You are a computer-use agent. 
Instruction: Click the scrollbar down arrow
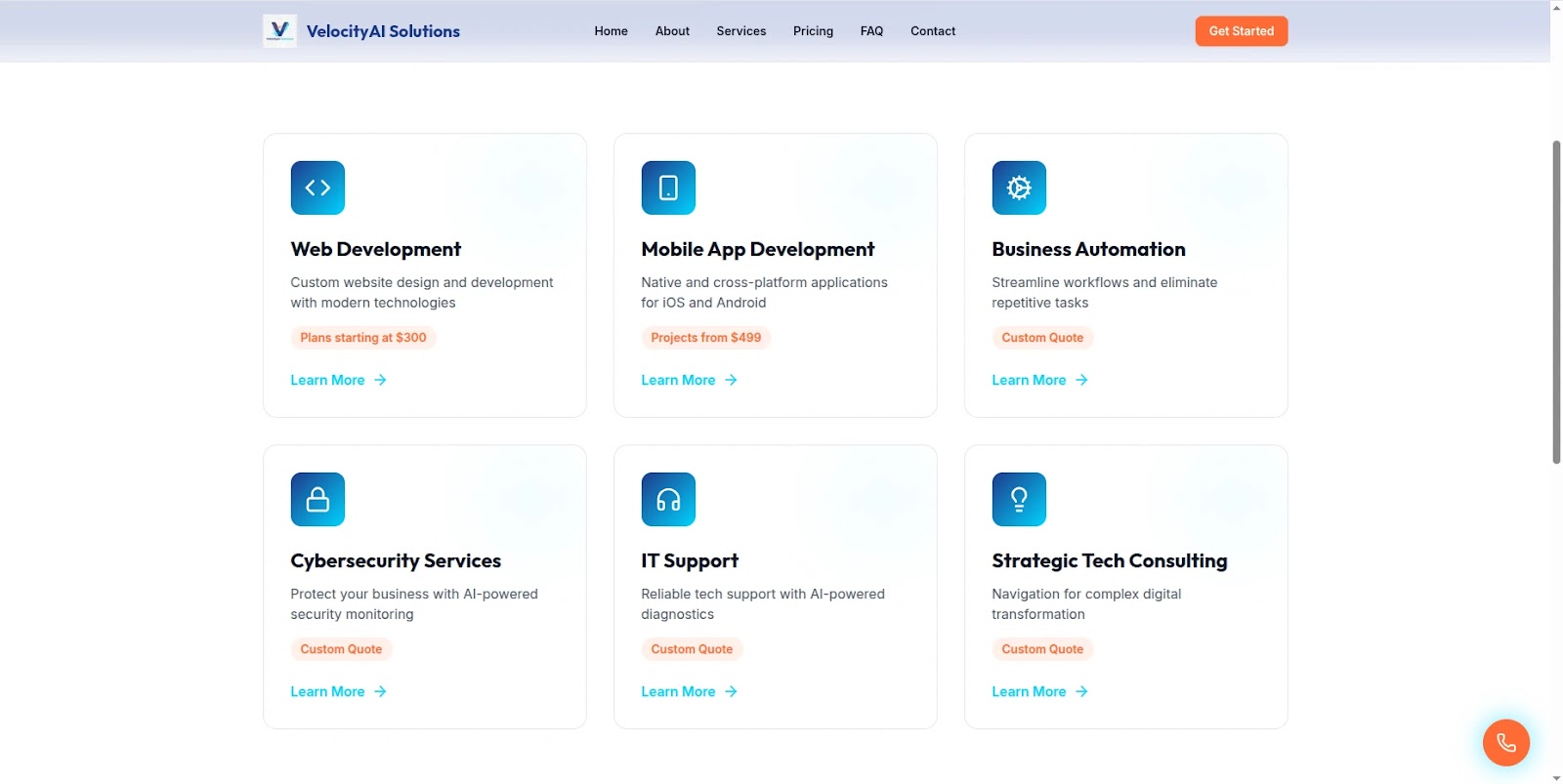tap(1556, 777)
